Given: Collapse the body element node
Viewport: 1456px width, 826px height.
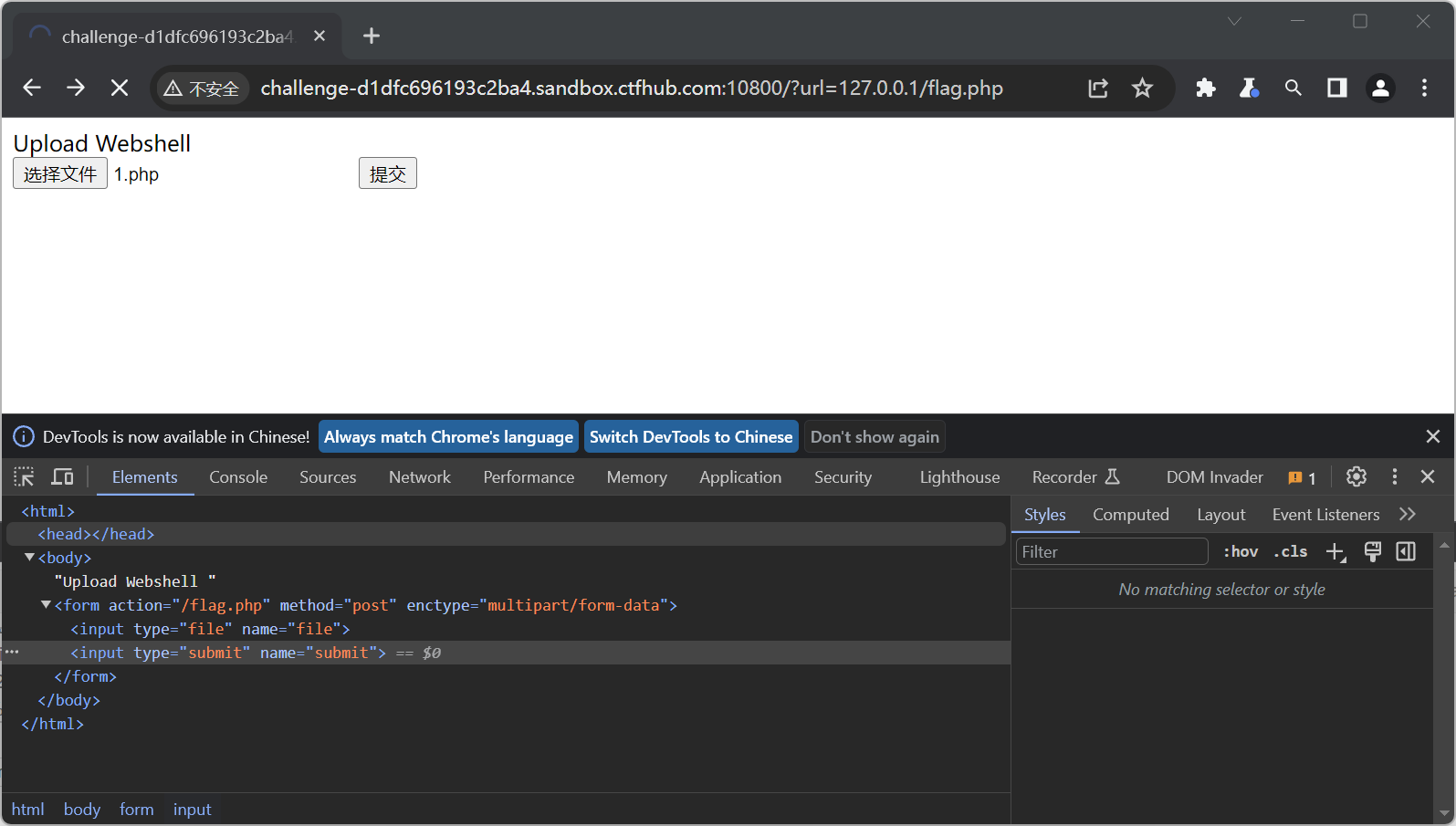Looking at the screenshot, I should tap(30, 558).
